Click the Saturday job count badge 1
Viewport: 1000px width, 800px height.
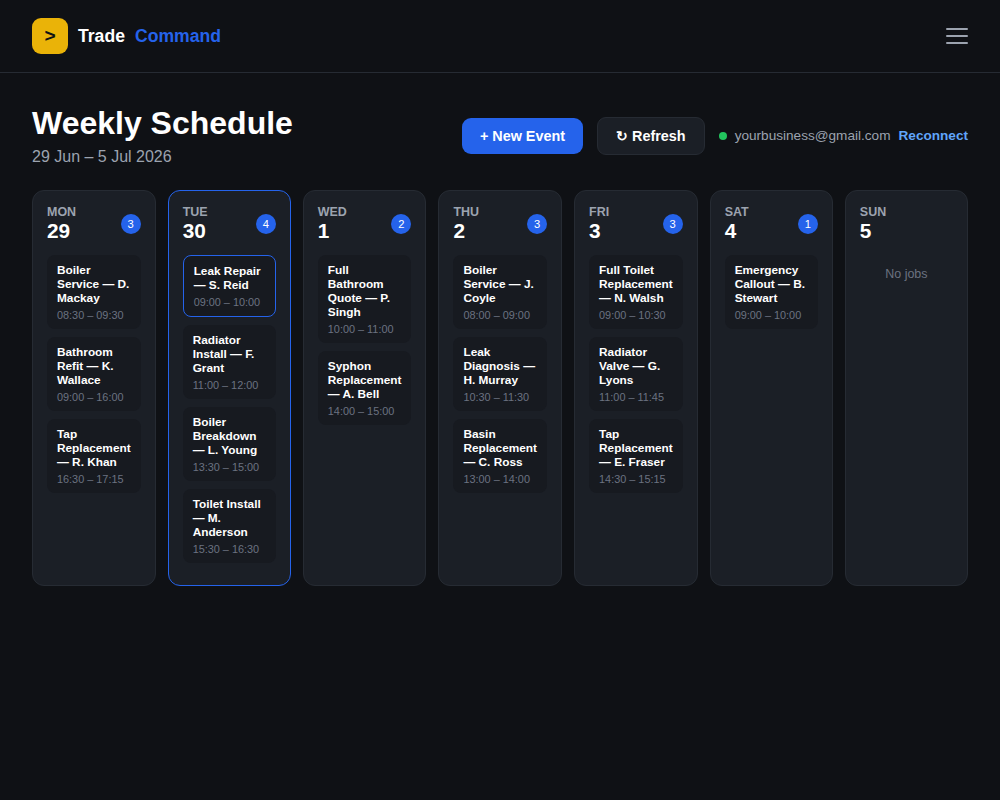click(x=808, y=224)
